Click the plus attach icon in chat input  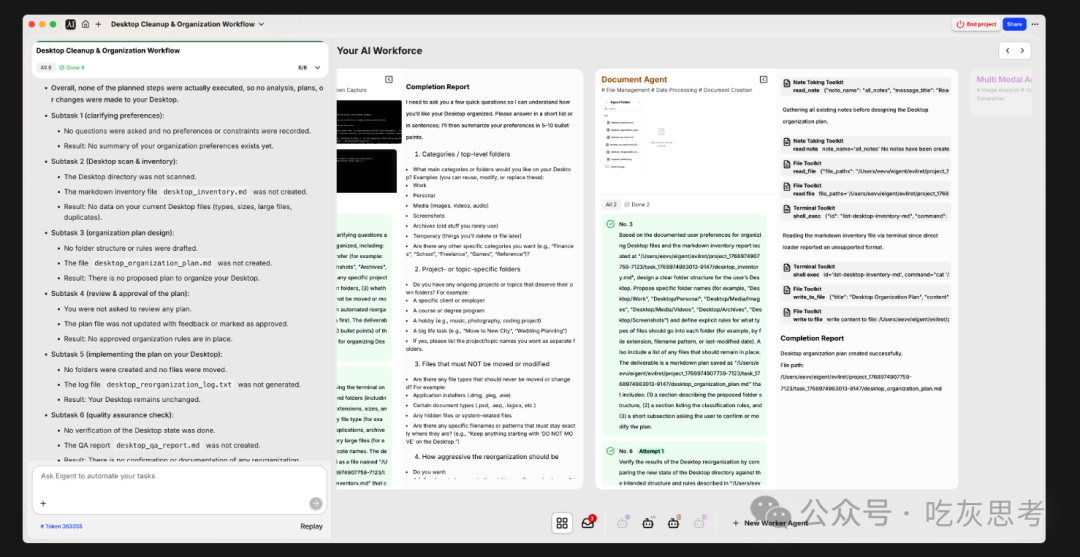(43, 503)
